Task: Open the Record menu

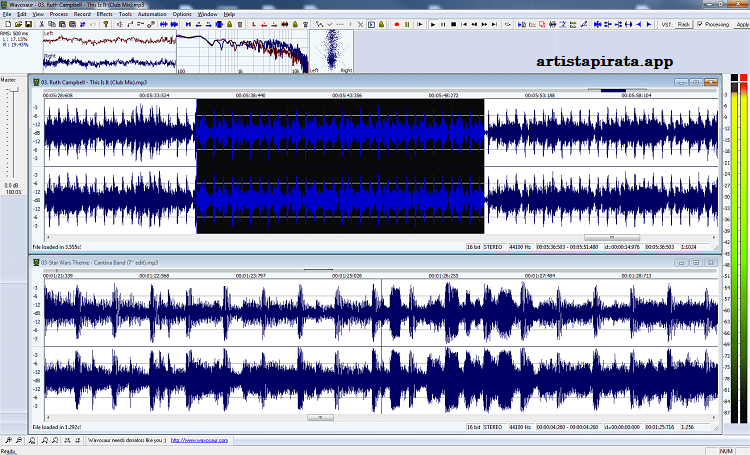Action: [82, 14]
